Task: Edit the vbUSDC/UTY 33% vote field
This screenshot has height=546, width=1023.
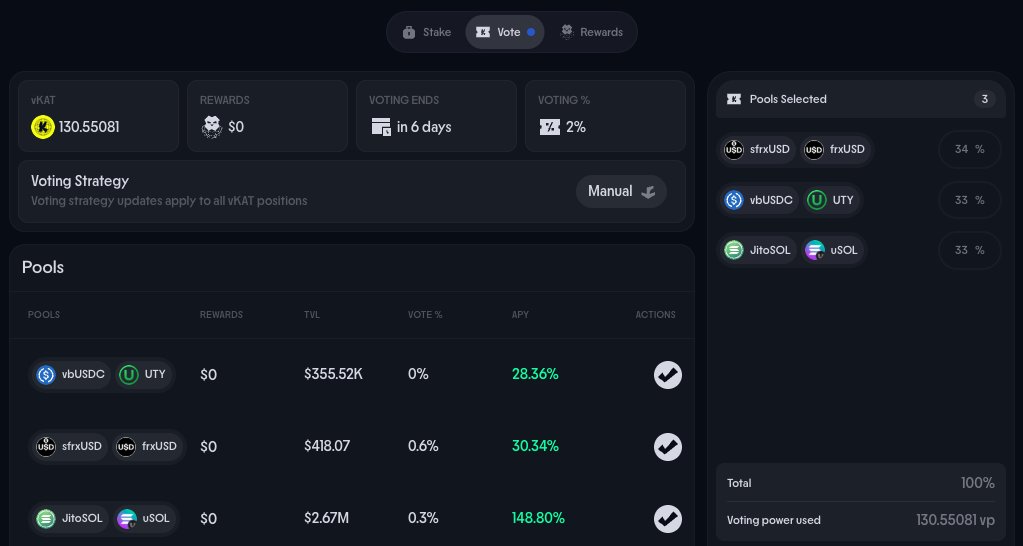Action: point(968,200)
